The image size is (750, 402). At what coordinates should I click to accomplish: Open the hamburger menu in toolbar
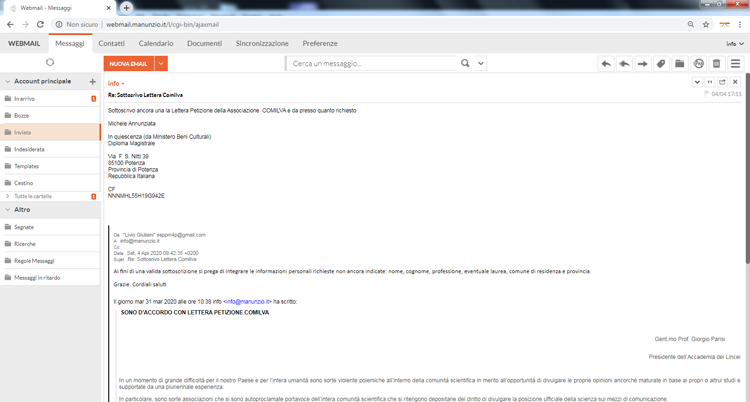tap(736, 64)
